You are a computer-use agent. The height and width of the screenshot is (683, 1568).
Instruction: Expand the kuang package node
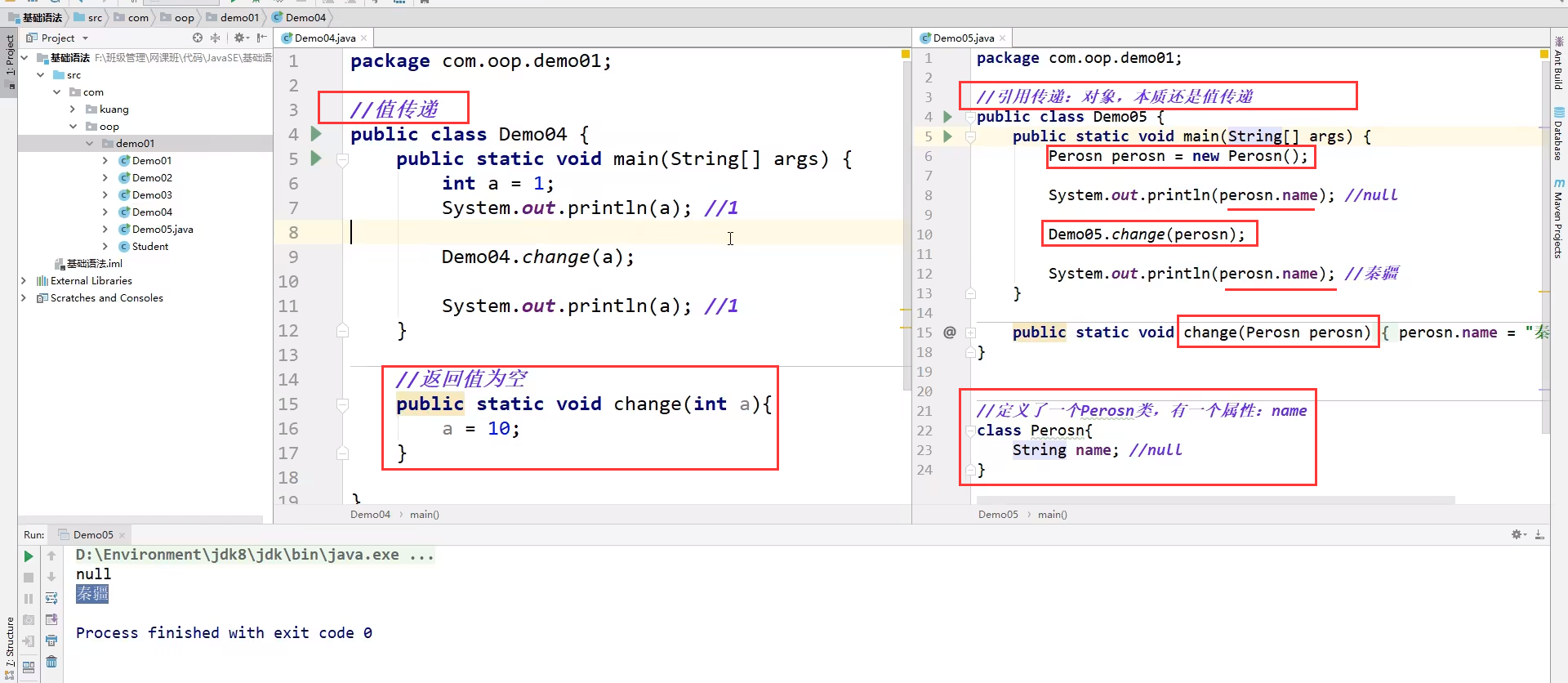(x=73, y=109)
